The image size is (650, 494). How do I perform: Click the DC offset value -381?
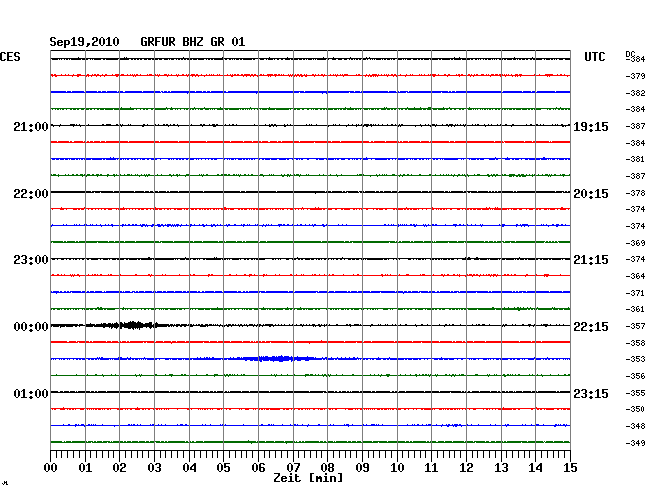[635, 159]
